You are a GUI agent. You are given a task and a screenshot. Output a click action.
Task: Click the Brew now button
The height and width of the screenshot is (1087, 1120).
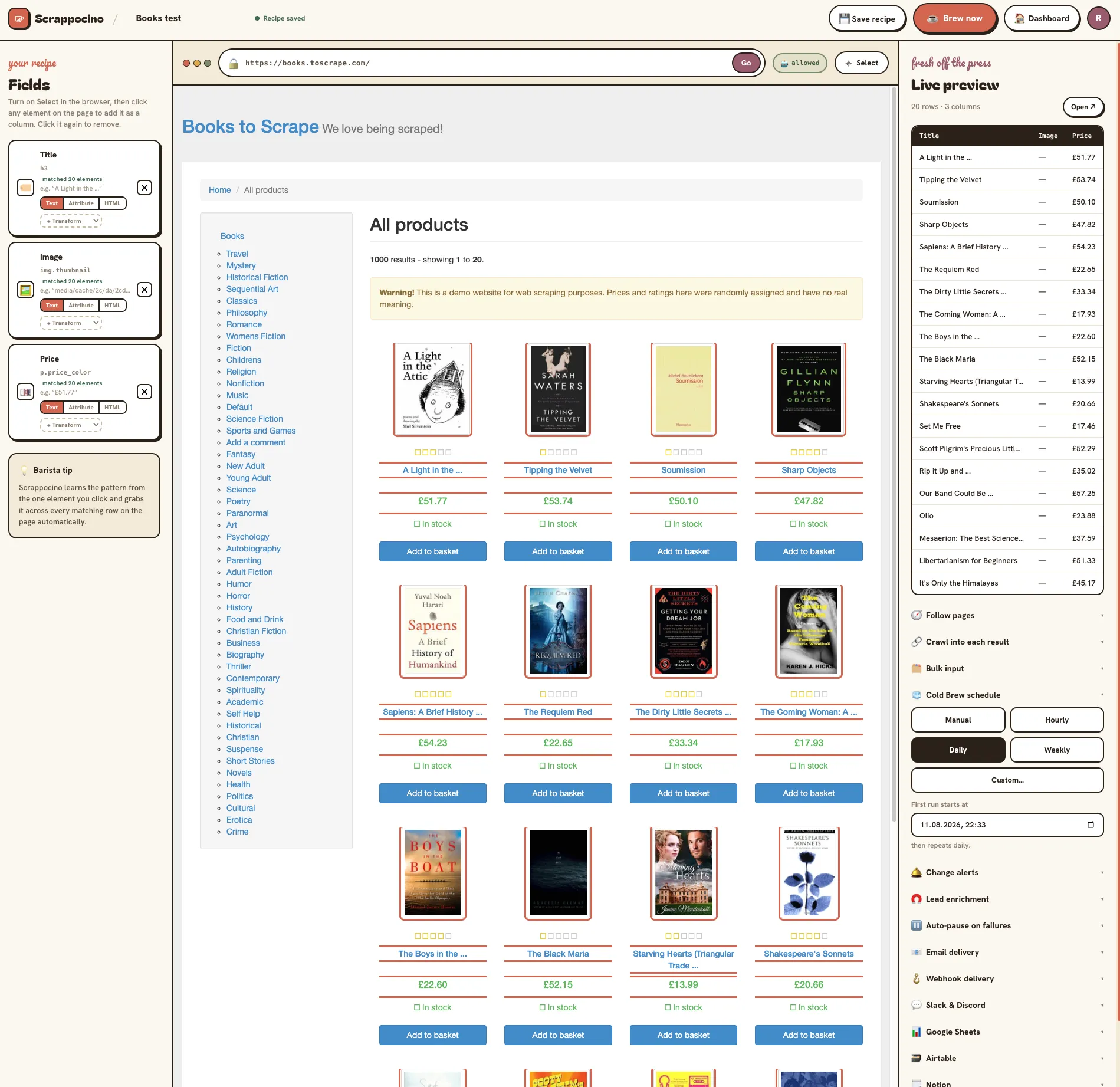954,18
